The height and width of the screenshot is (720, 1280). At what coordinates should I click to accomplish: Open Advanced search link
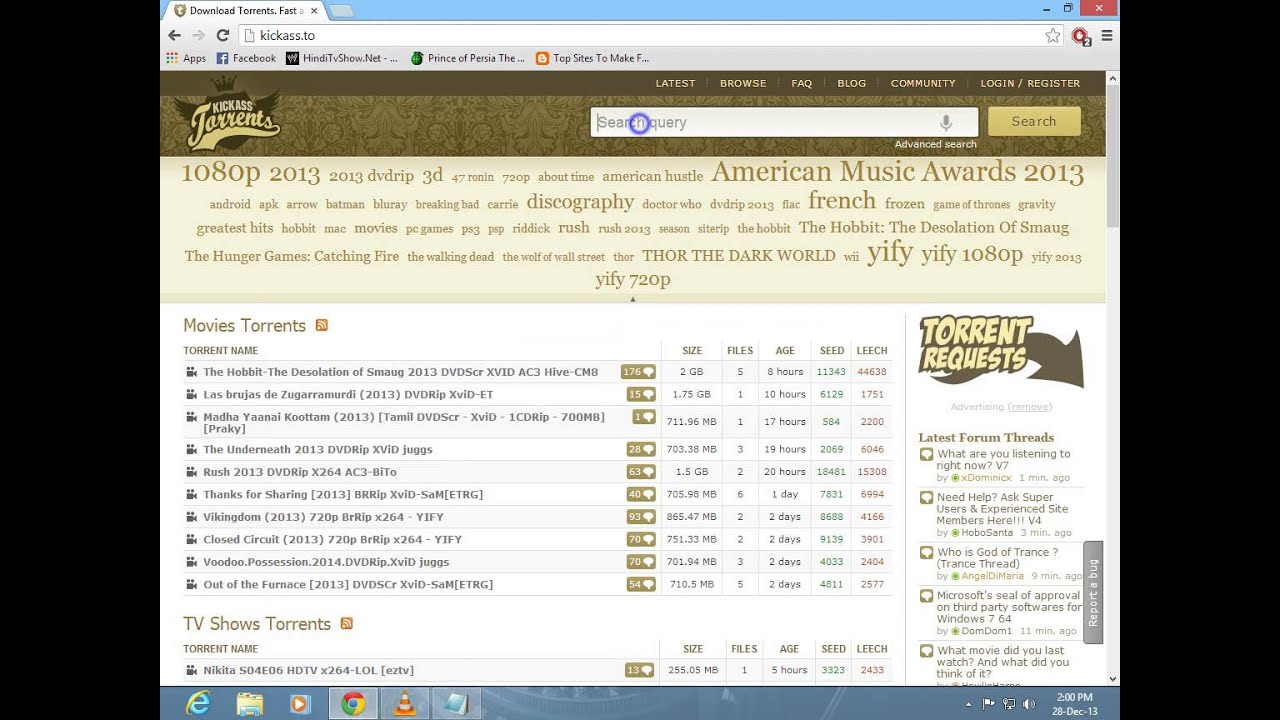(935, 144)
